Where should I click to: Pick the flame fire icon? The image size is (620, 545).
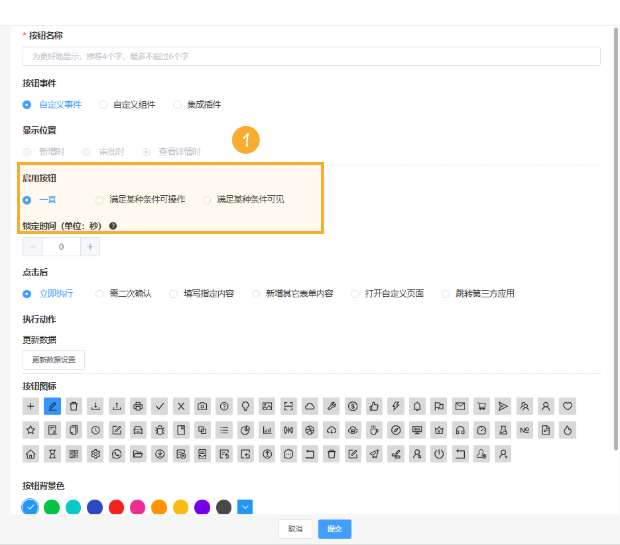567,430
